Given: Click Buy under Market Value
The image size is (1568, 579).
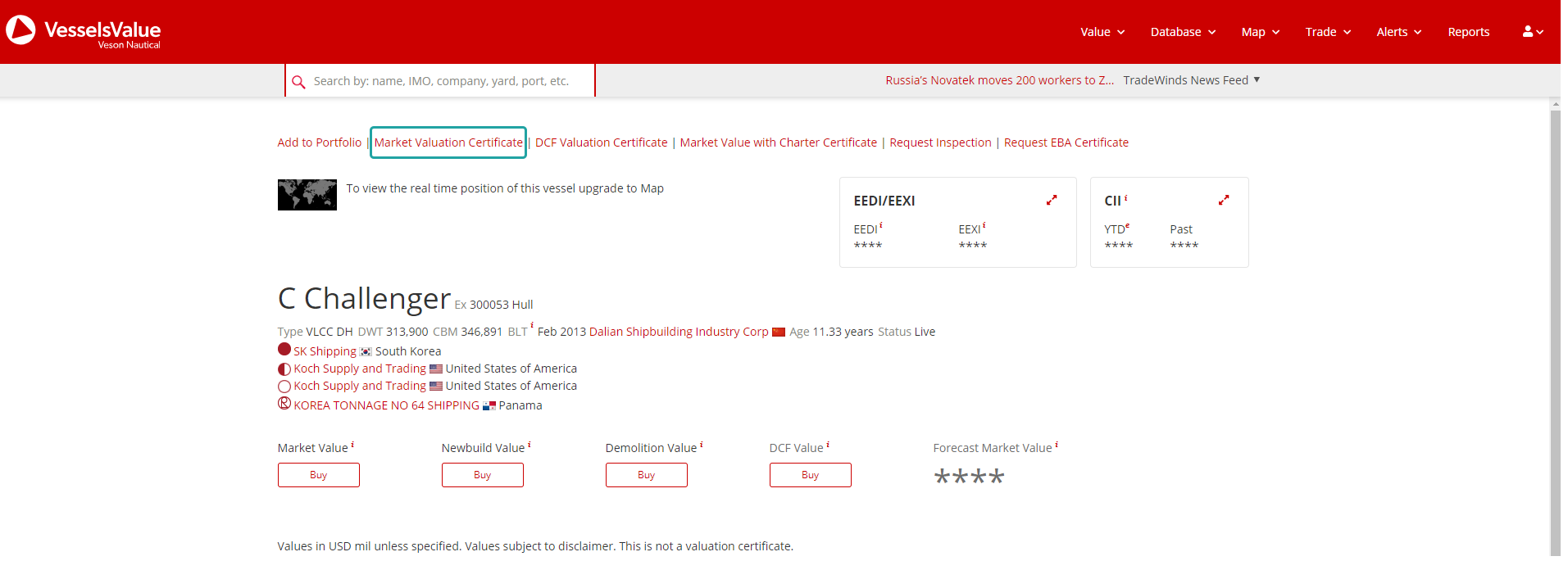Looking at the screenshot, I should point(319,475).
